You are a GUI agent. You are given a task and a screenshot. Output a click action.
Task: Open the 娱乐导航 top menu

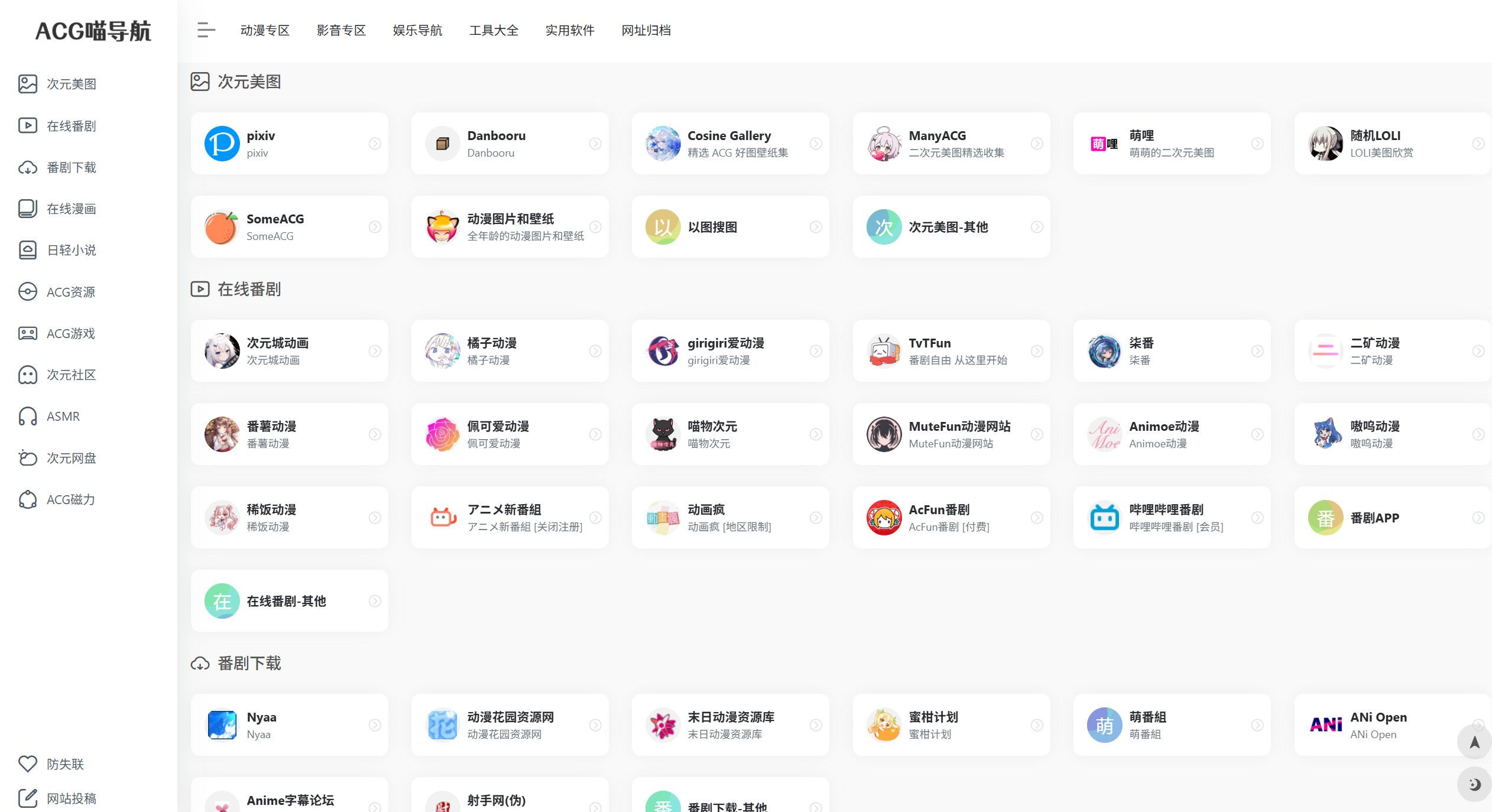point(417,30)
